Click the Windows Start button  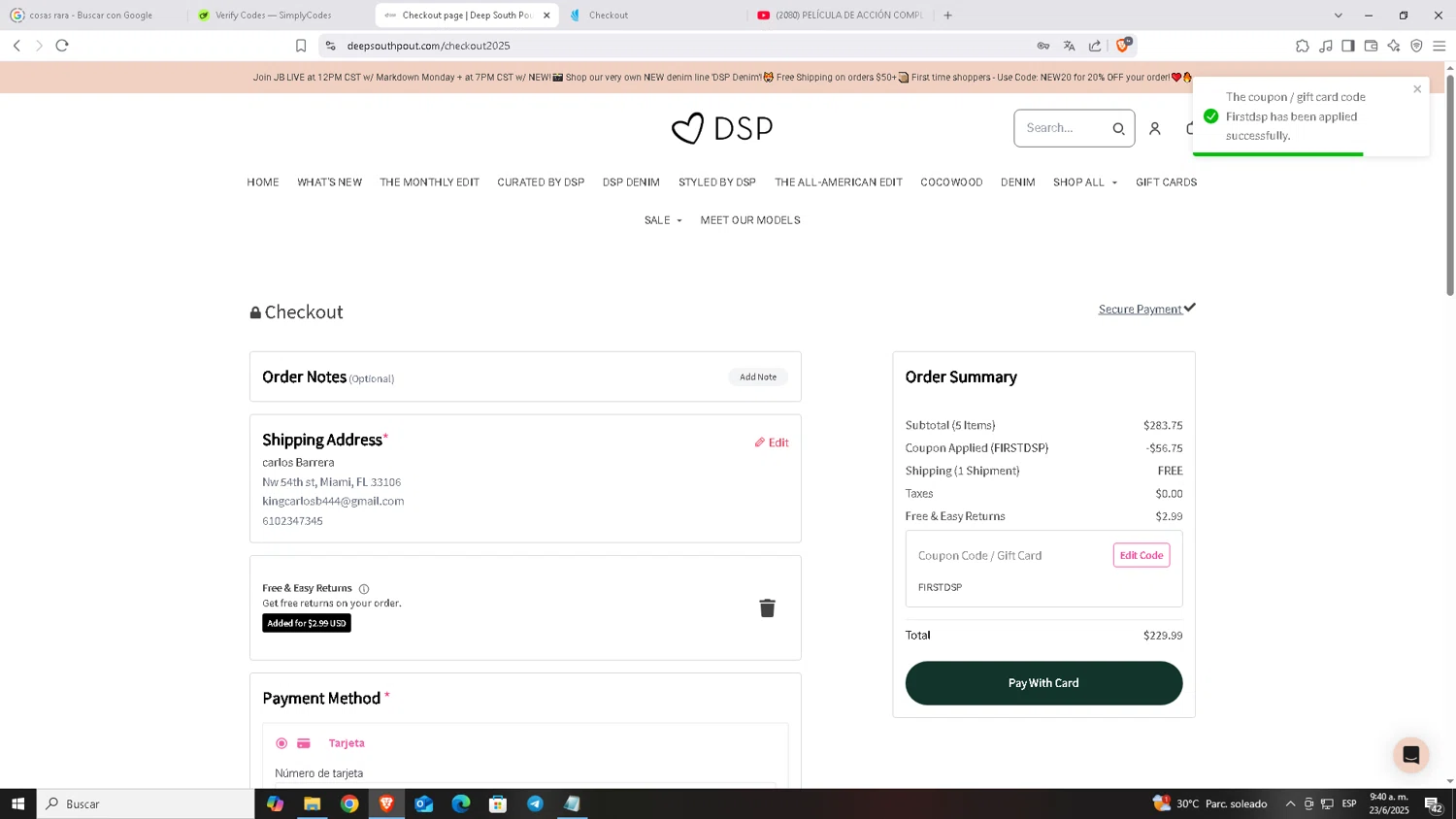point(17,803)
